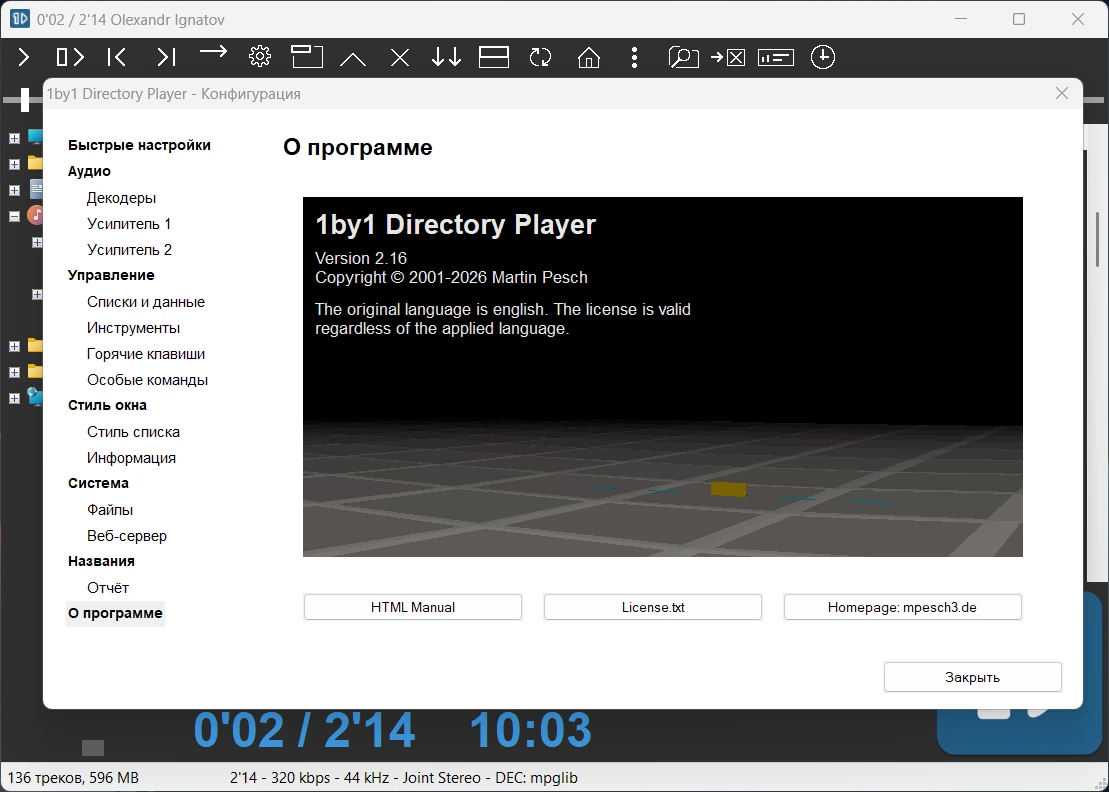Select Горячие клавиши in the sidebar
The width and height of the screenshot is (1109, 792).
click(146, 354)
